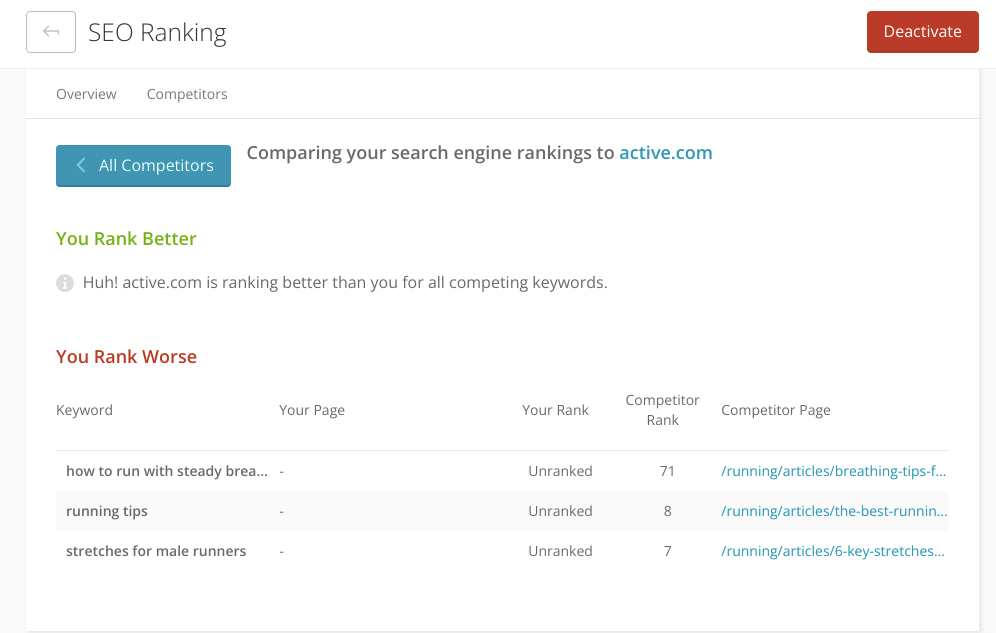This screenshot has height=633, width=996.
Task: Click the You Rank Worse heading
Action: pos(126,357)
